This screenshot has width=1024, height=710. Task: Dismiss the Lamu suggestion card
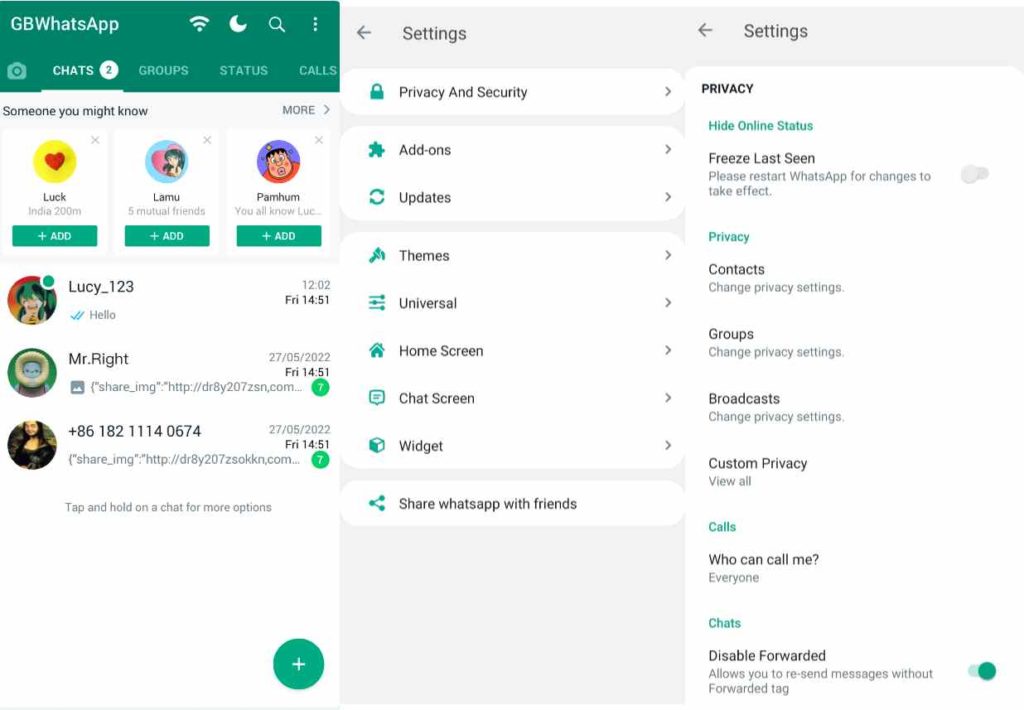tap(207, 140)
